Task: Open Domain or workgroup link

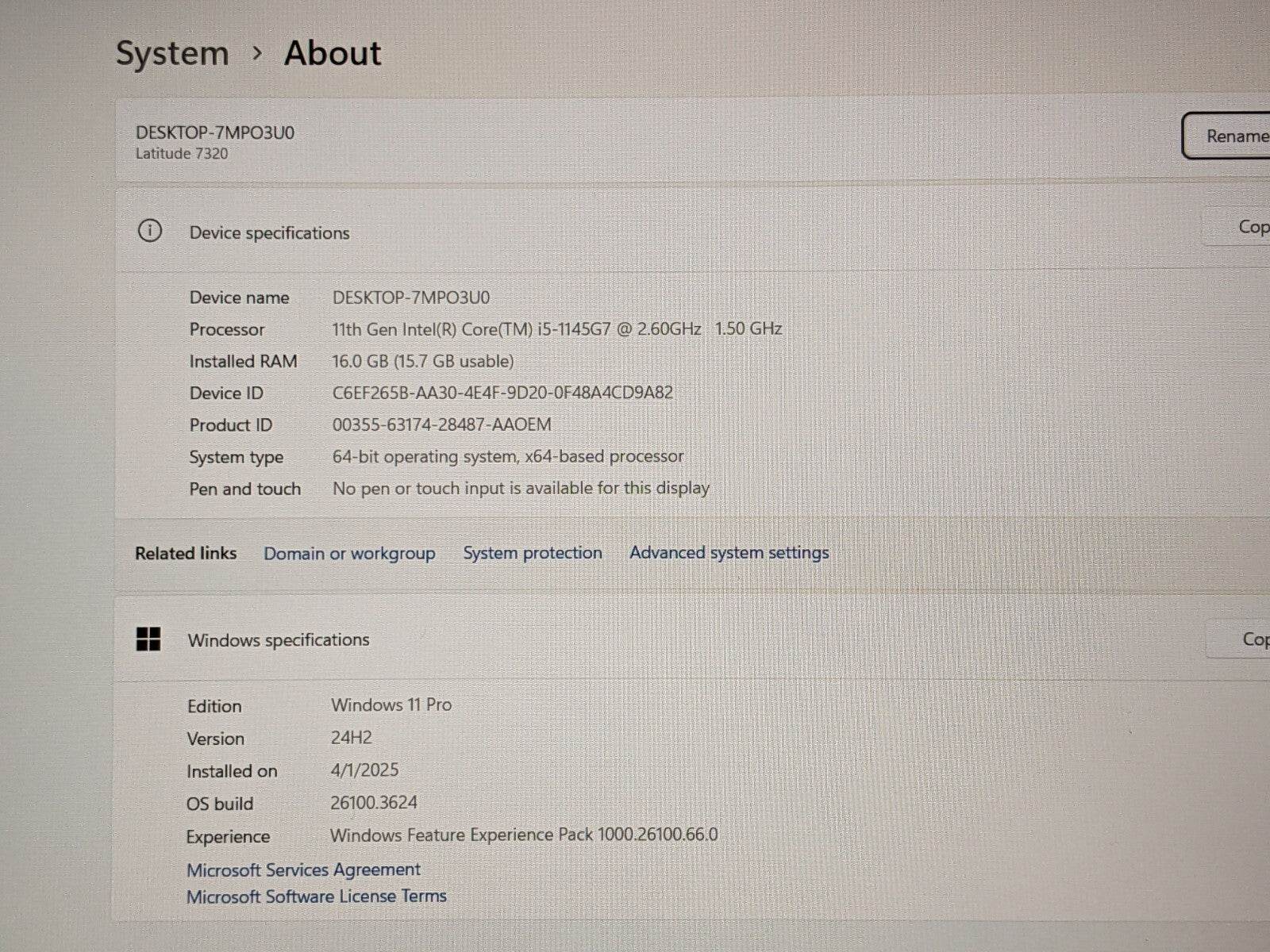Action: (349, 553)
